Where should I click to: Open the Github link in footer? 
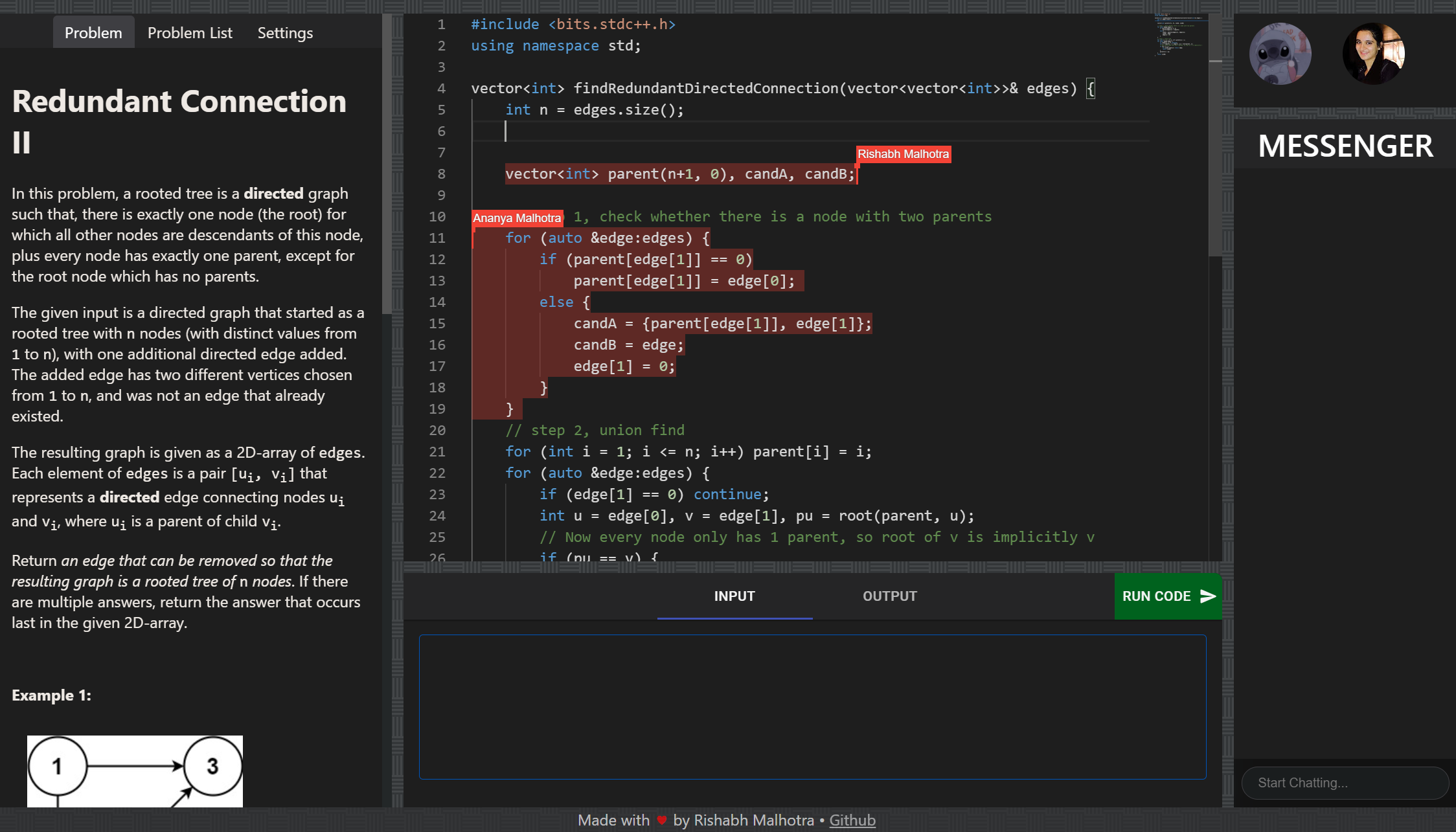tap(852, 820)
